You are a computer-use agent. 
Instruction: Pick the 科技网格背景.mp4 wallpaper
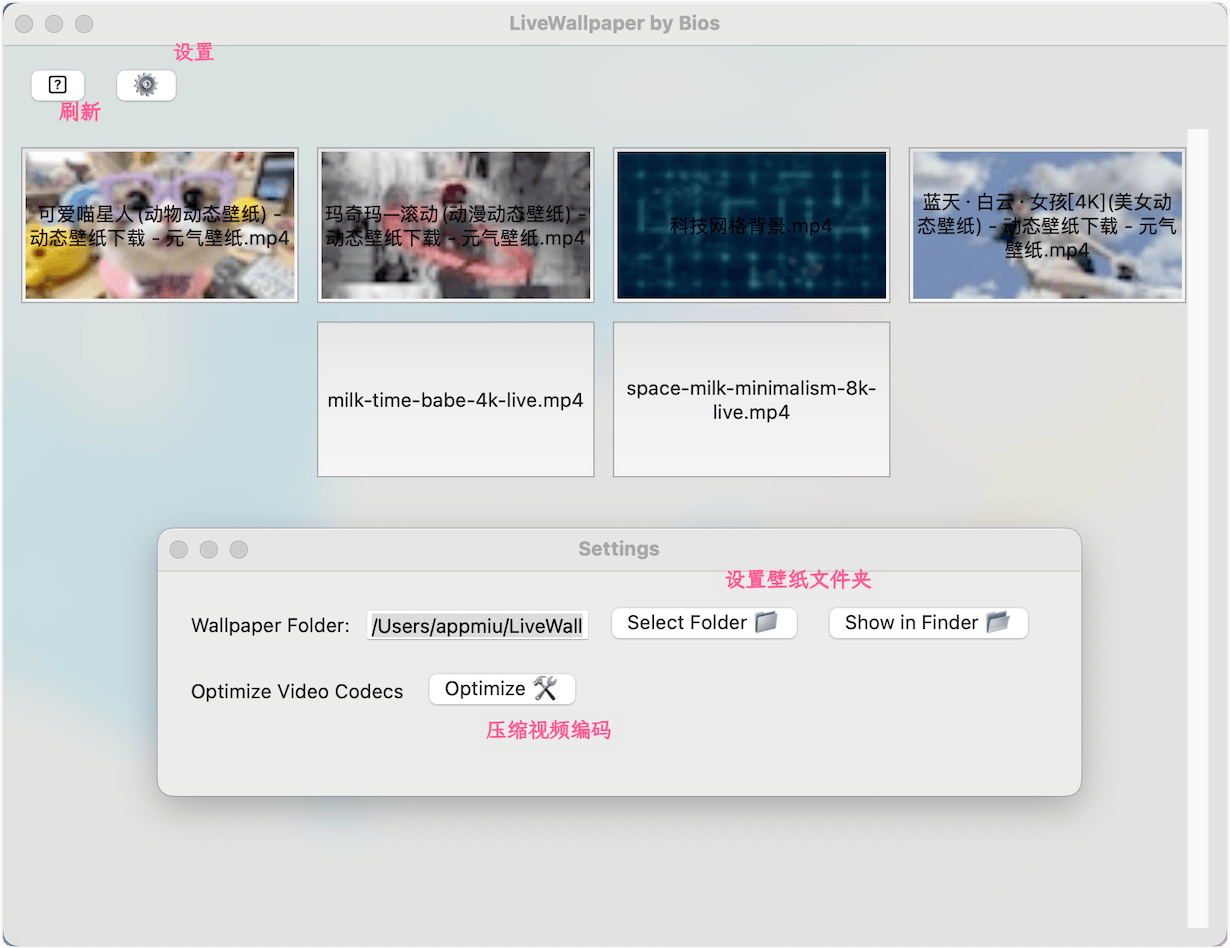(751, 226)
